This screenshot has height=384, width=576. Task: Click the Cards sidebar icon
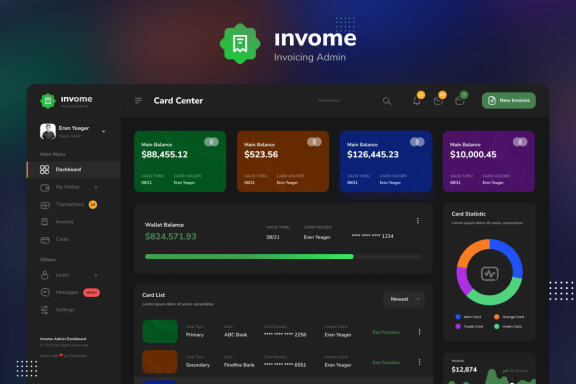[44, 240]
